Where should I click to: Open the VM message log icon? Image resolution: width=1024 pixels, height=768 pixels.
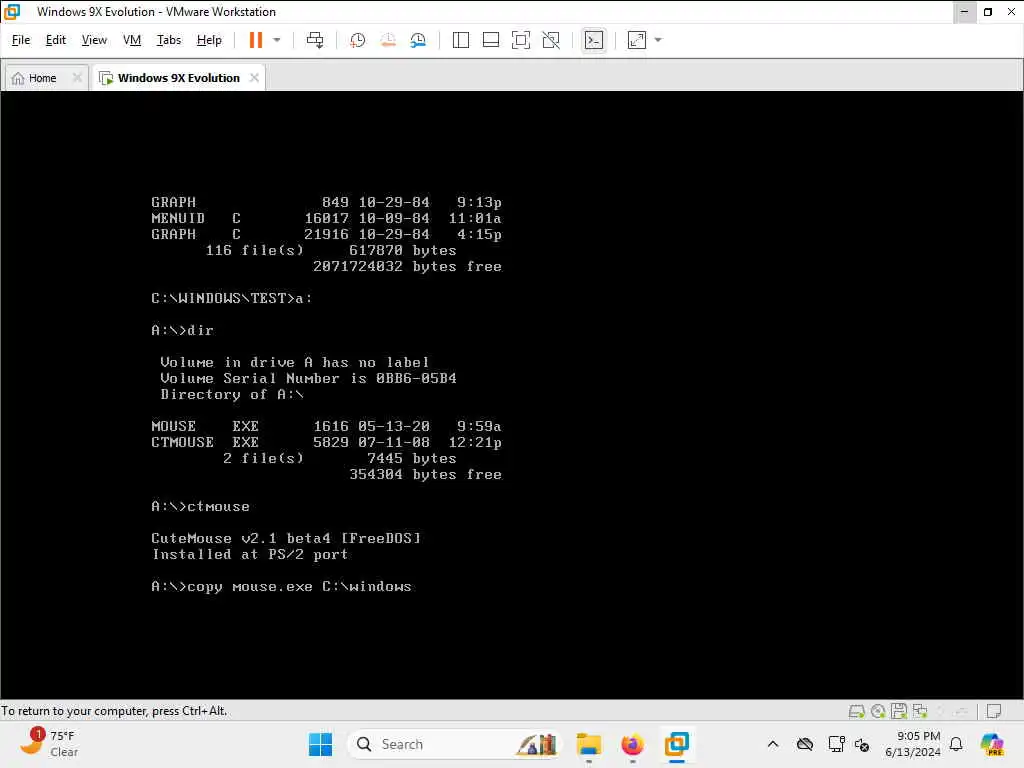click(994, 711)
